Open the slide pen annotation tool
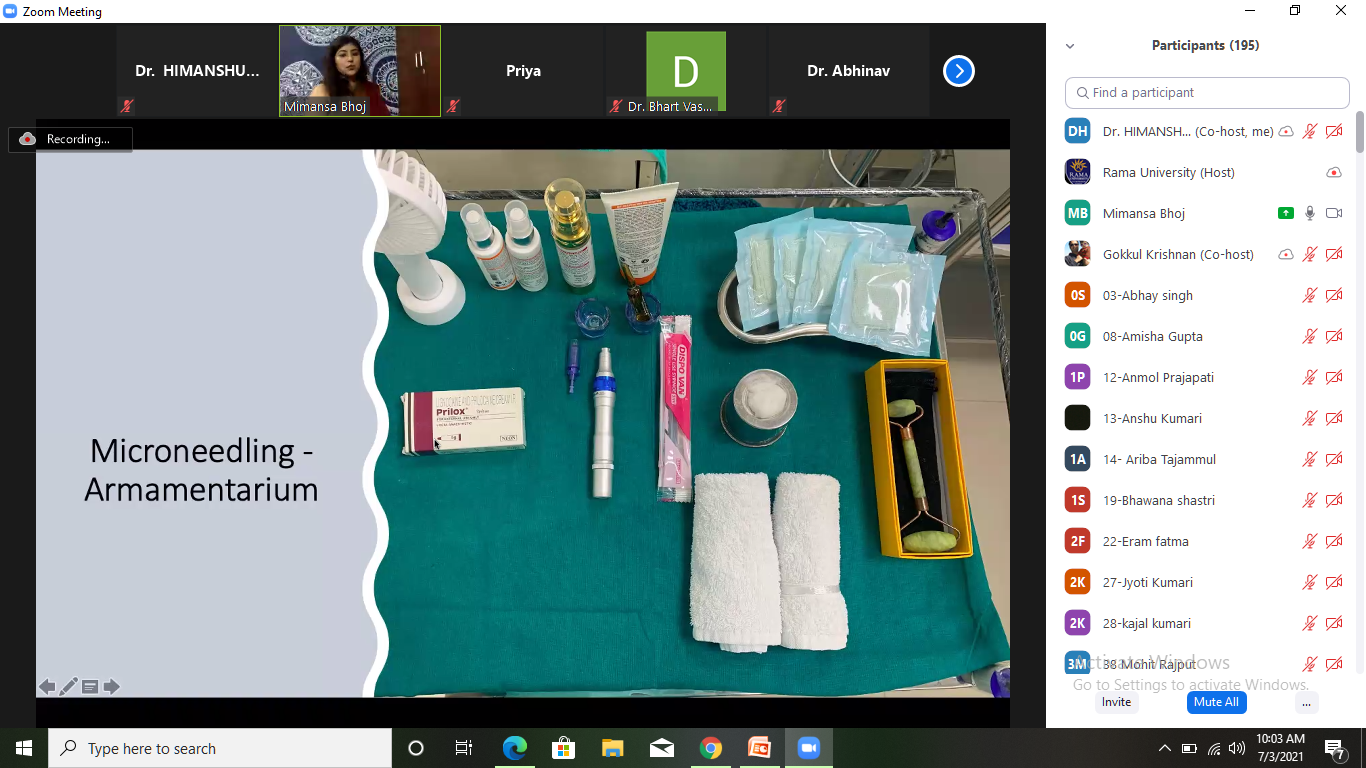This screenshot has width=1366, height=768. coord(69,687)
